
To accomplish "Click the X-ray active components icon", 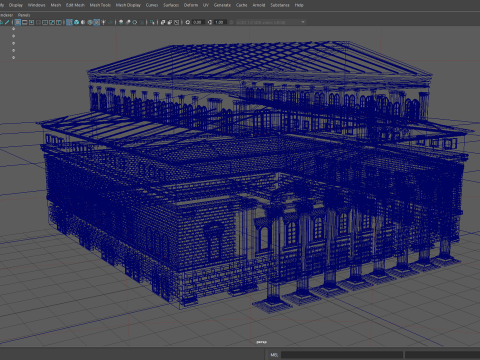I will pyautogui.click(x=170, y=22).
